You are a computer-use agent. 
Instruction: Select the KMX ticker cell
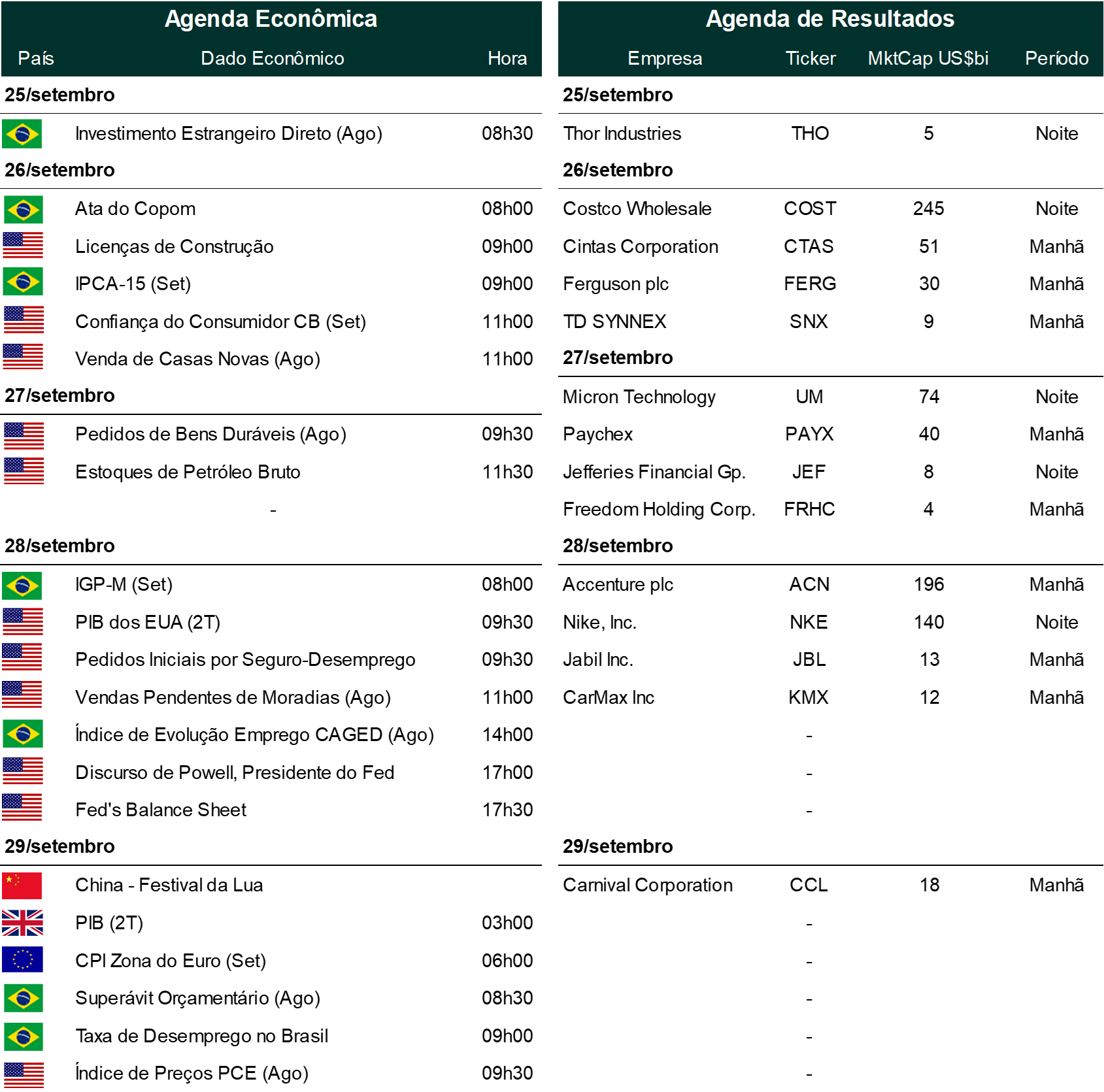pos(809,697)
